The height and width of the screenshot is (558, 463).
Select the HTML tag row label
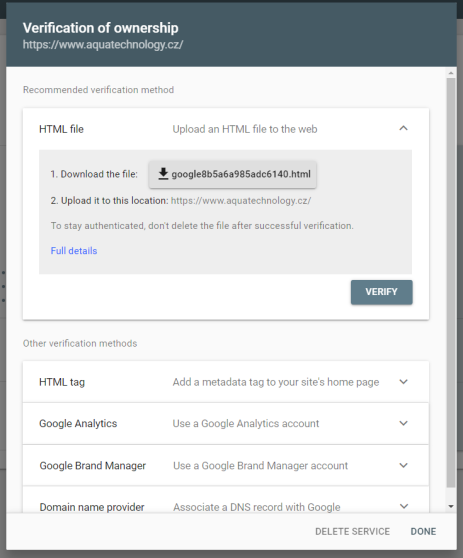62,382
